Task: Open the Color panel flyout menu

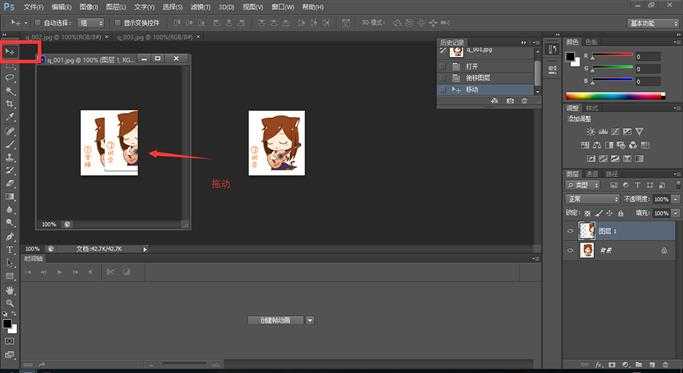Action: pos(676,42)
